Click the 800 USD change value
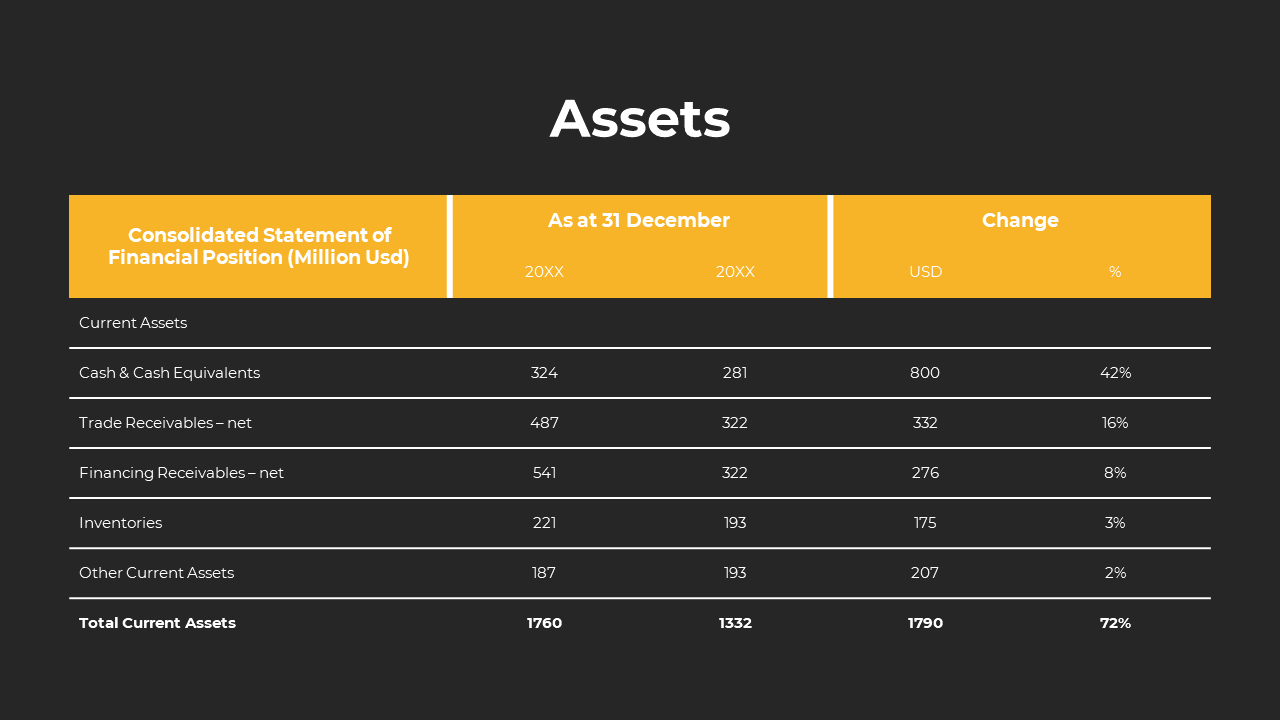The height and width of the screenshot is (720, 1280). pyautogui.click(x=925, y=373)
